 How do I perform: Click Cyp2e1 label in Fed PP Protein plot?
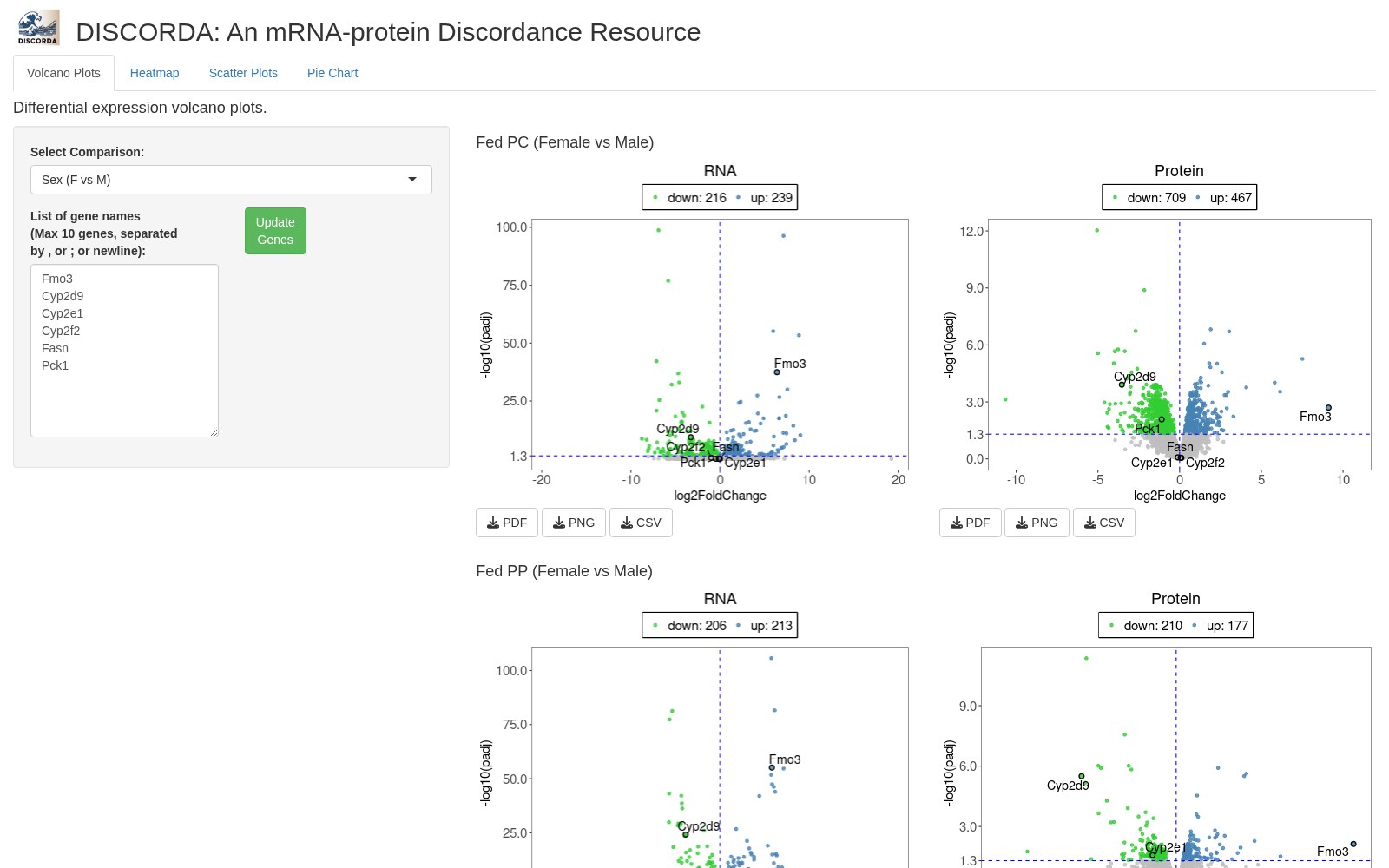point(1165,847)
